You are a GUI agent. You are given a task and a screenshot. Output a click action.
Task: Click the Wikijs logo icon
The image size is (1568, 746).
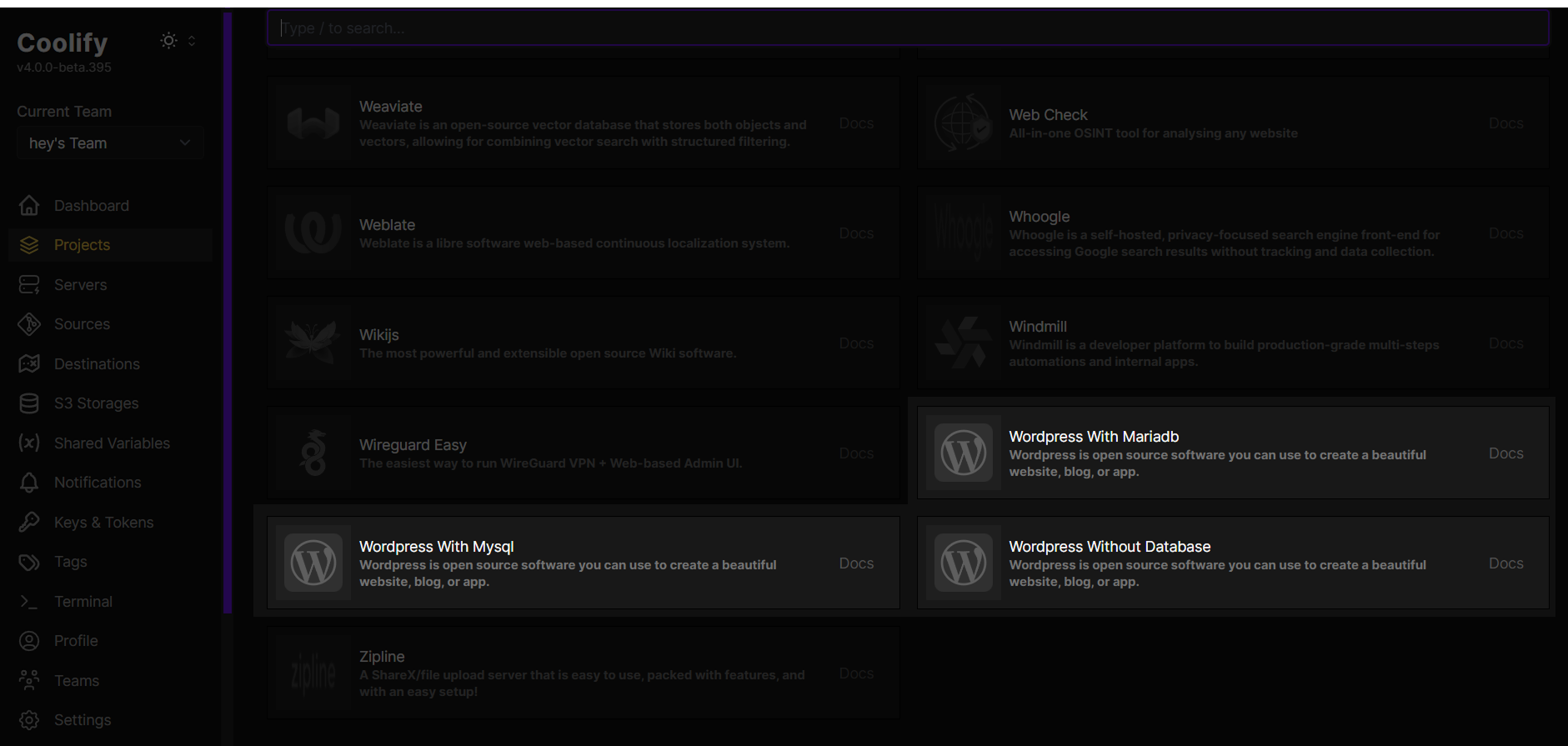click(x=313, y=343)
